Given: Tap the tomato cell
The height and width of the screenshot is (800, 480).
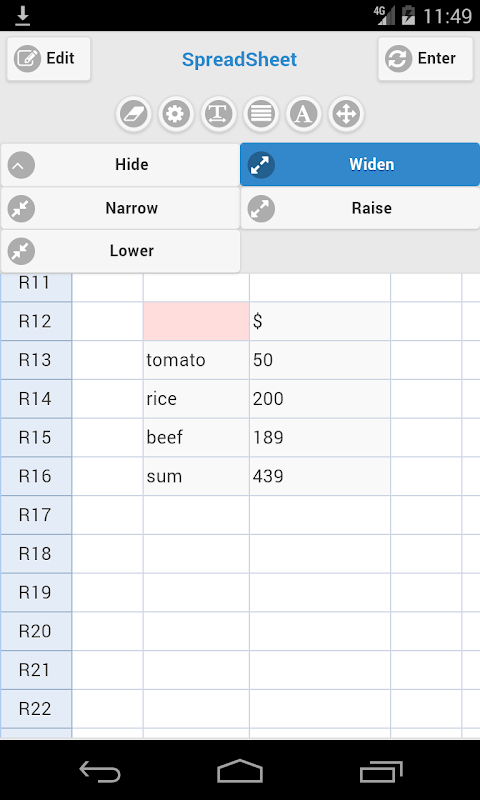Looking at the screenshot, I should point(196,360).
